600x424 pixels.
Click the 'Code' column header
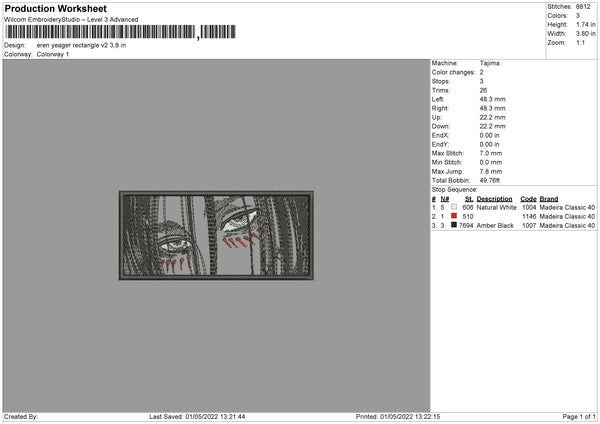528,199
